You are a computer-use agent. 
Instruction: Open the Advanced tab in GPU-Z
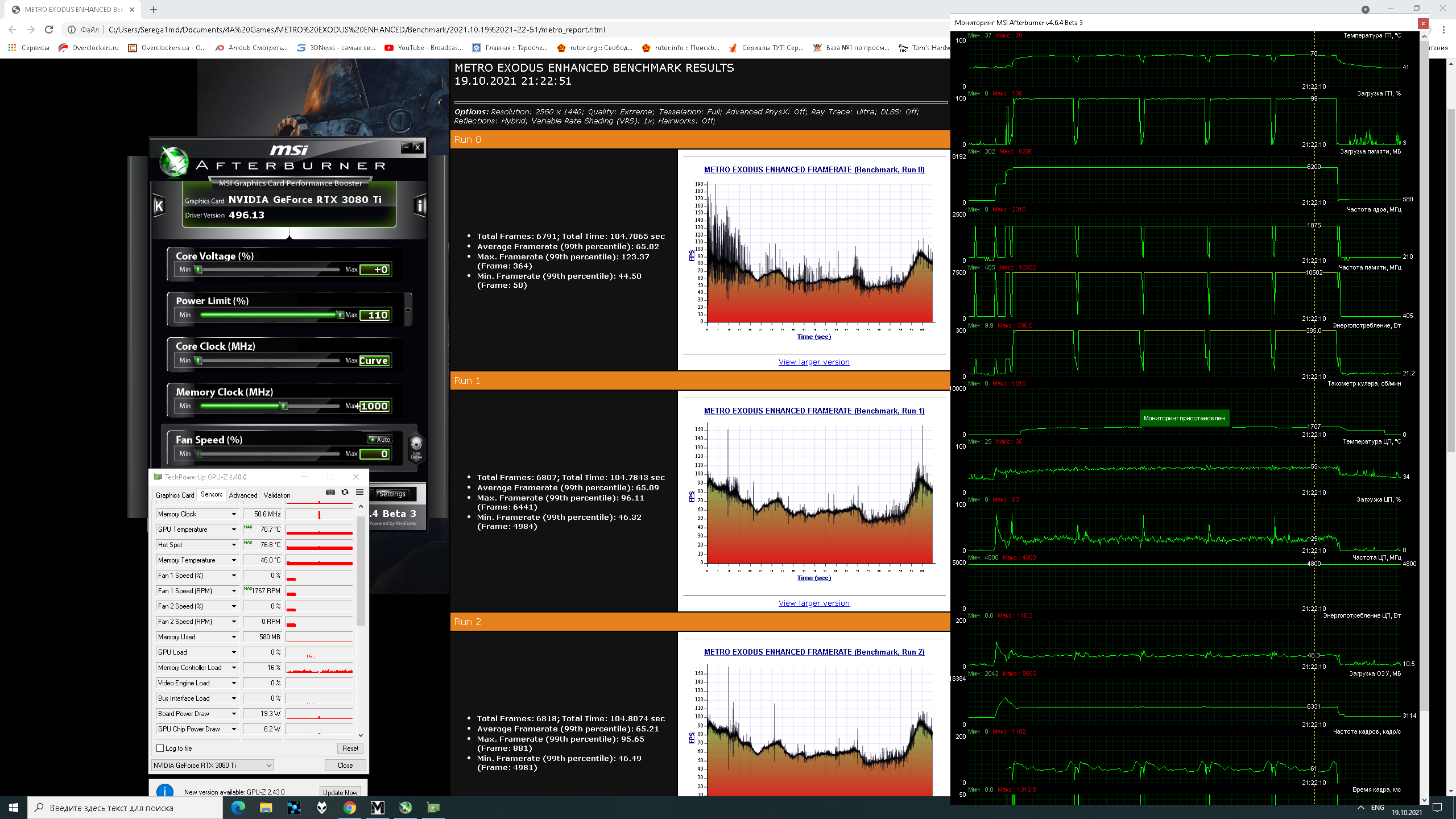coord(243,495)
